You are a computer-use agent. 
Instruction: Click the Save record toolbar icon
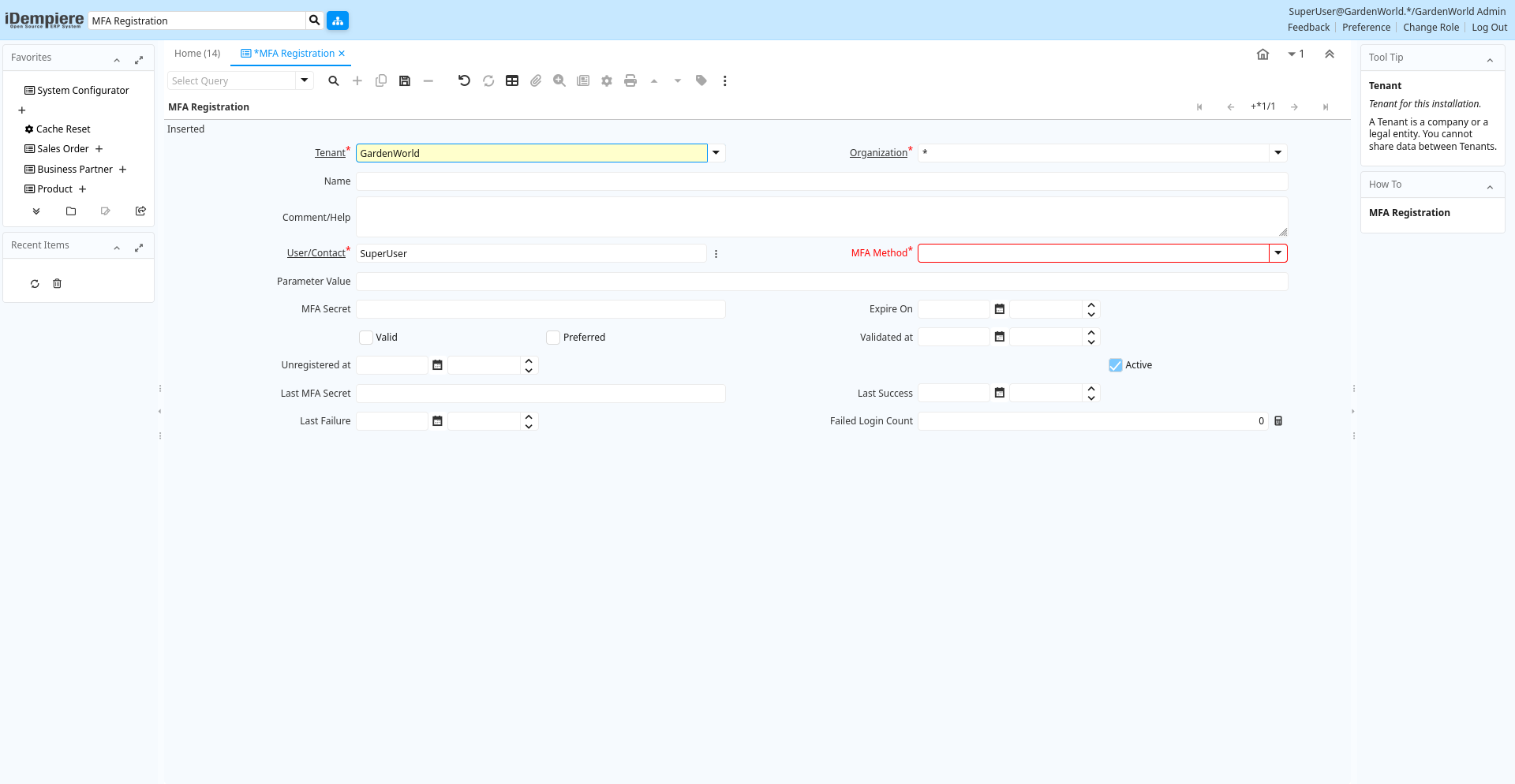[x=405, y=80]
